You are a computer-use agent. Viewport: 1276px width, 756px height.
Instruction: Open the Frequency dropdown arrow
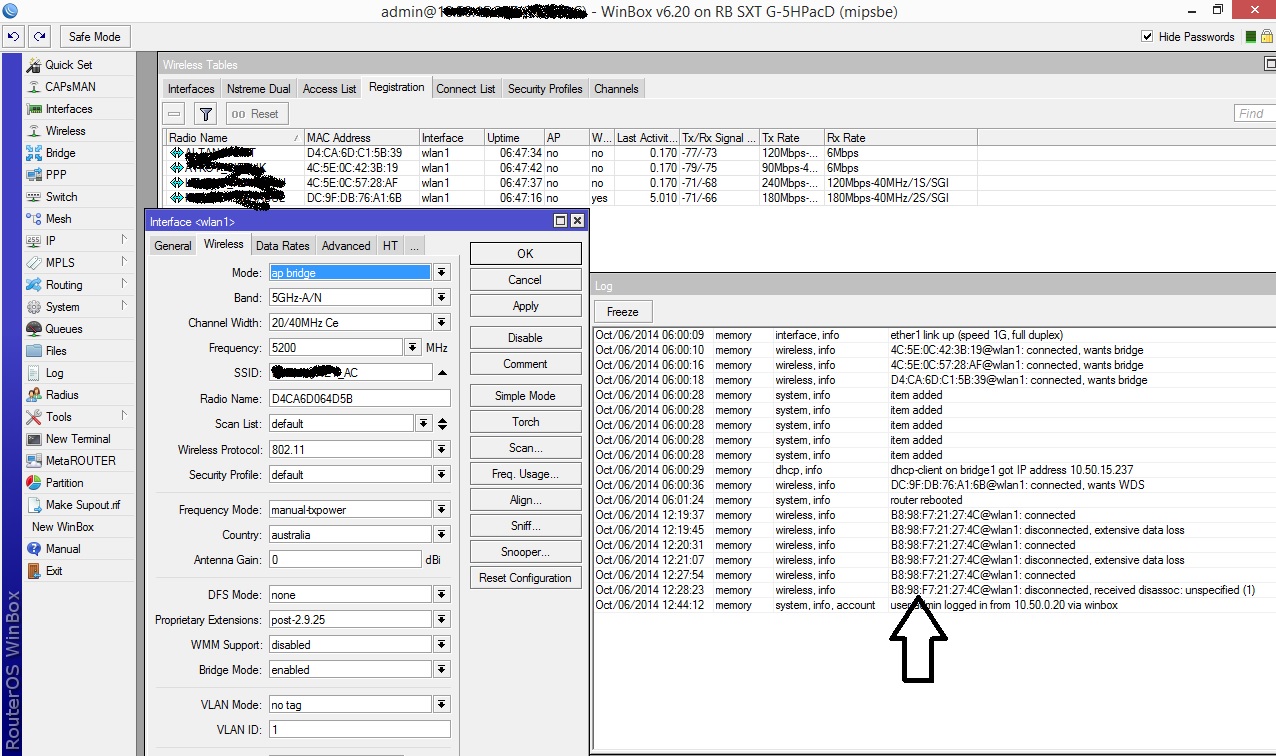tap(412, 348)
